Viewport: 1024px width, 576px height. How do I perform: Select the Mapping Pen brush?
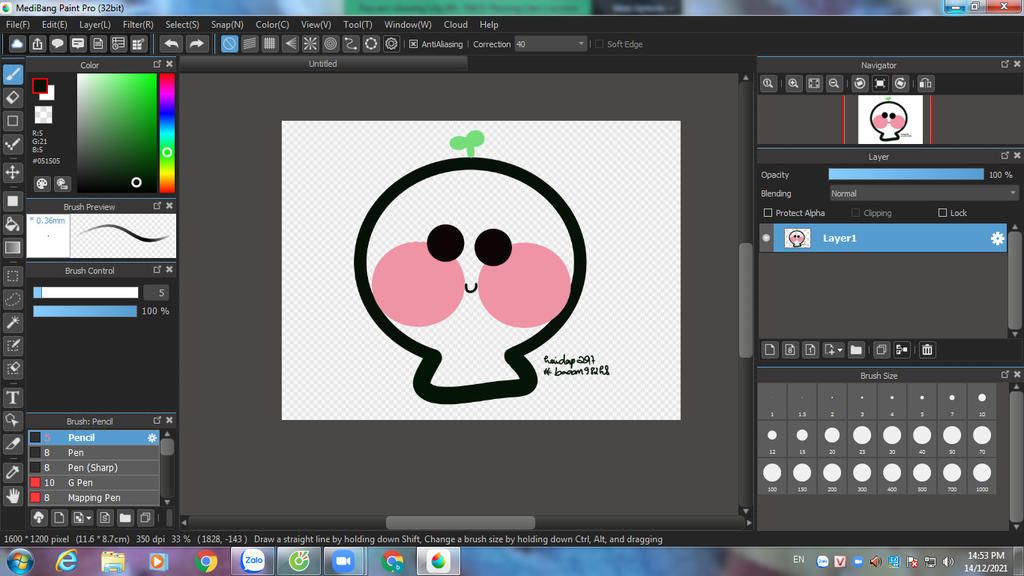(93, 498)
